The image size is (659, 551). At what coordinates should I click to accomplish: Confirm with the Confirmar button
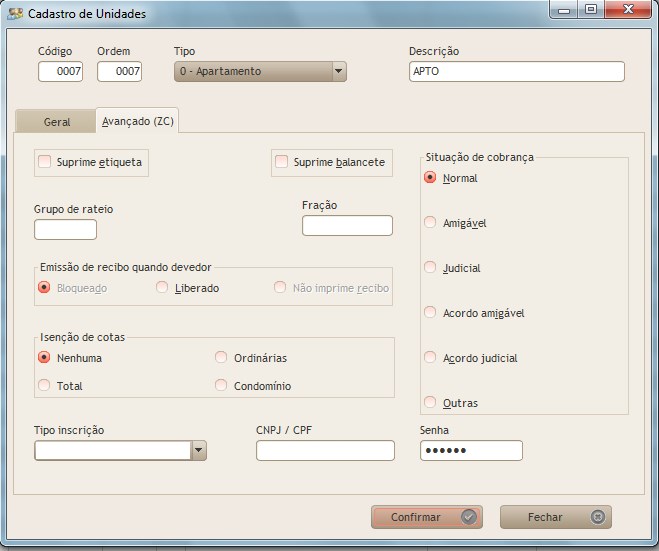[427, 517]
